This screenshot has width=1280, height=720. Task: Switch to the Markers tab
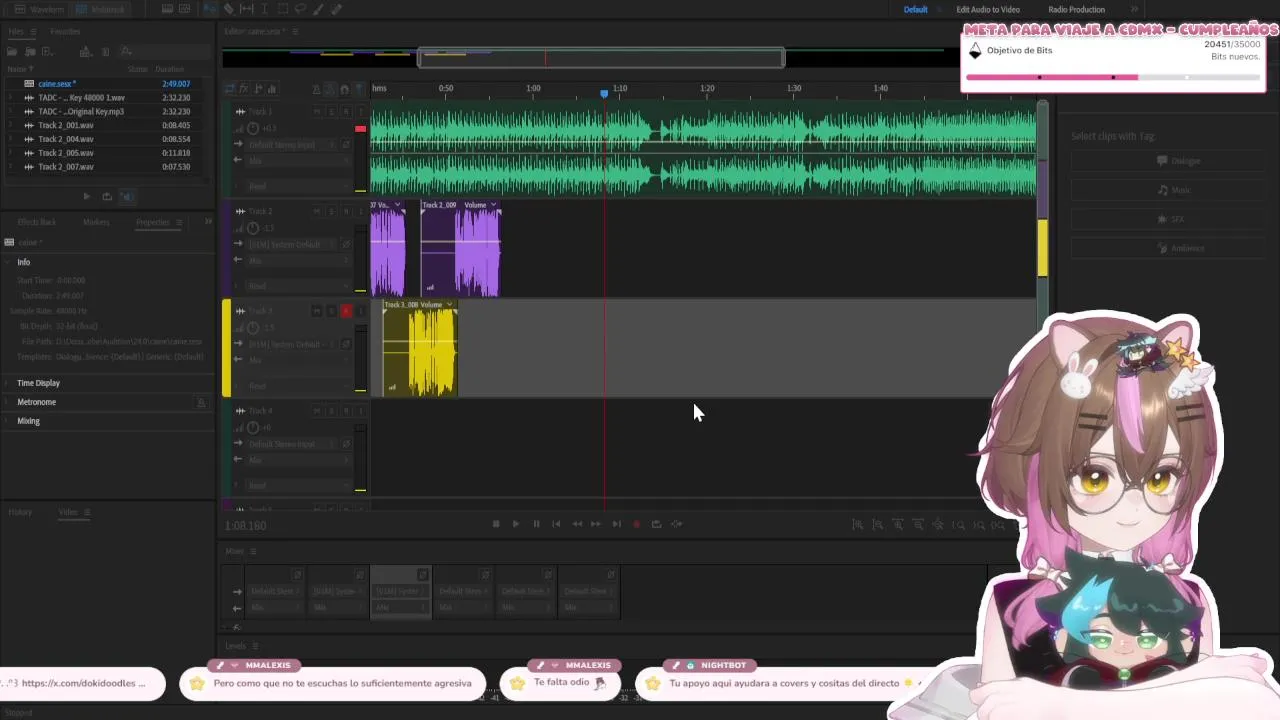tap(96, 222)
